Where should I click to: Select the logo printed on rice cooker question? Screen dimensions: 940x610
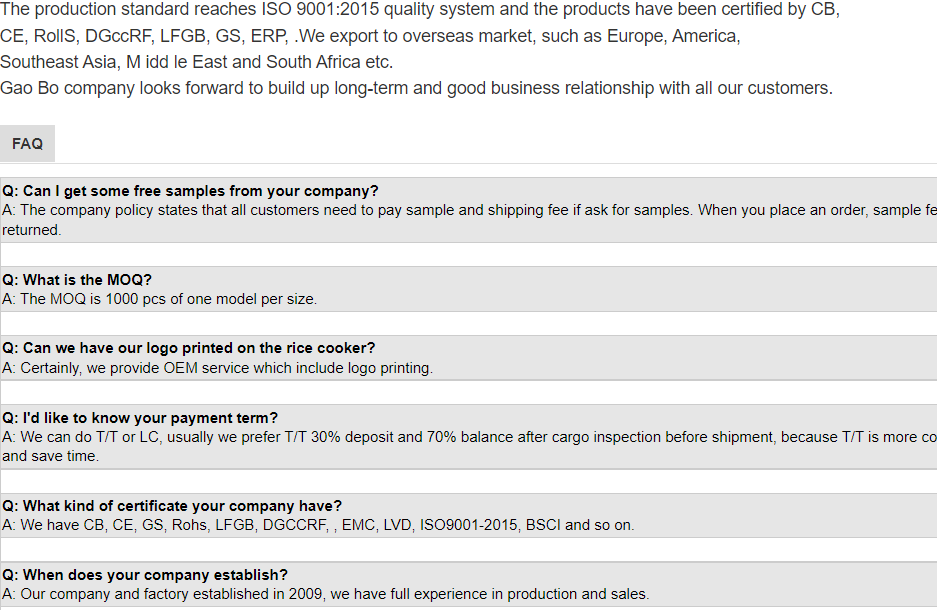click(188, 348)
